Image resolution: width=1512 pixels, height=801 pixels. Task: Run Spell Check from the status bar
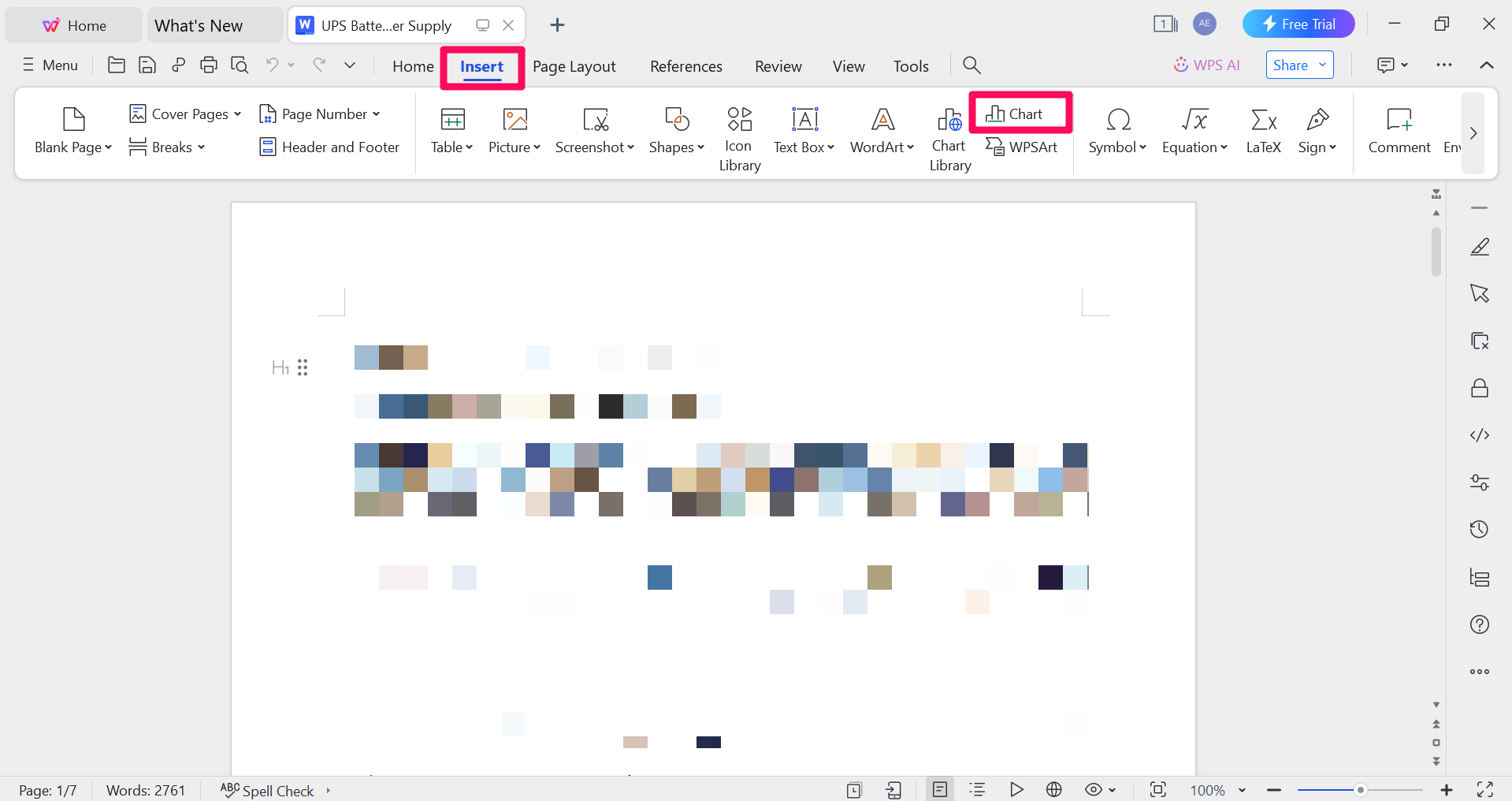pyautogui.click(x=276, y=789)
